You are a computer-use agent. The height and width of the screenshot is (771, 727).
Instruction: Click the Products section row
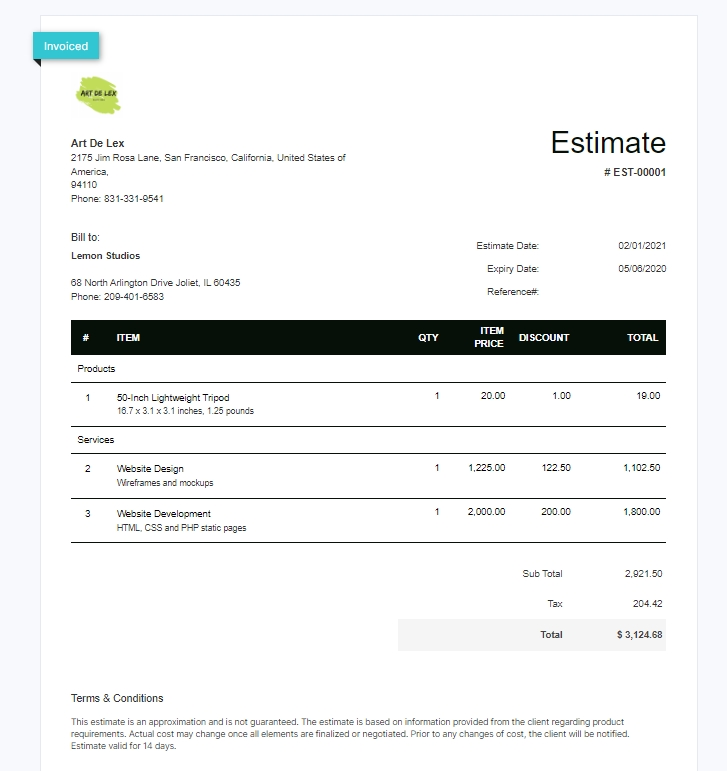point(368,369)
